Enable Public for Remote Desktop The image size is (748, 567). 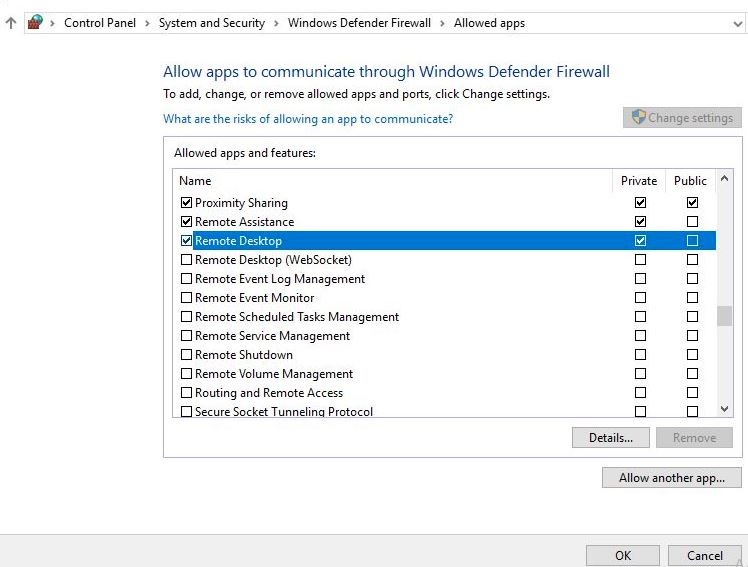pyautogui.click(x=692, y=241)
